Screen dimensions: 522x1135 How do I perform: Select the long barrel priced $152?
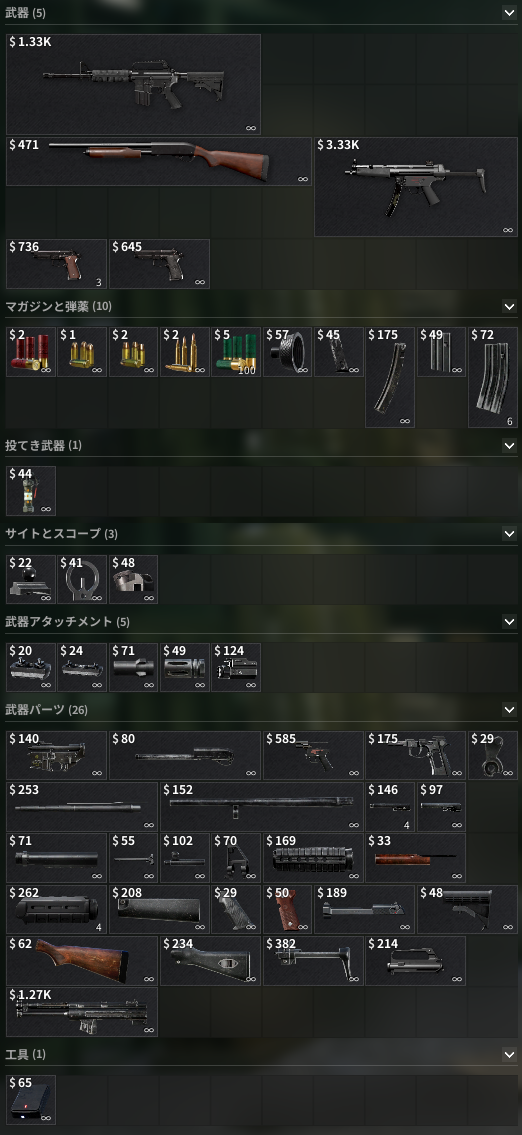pos(261,806)
